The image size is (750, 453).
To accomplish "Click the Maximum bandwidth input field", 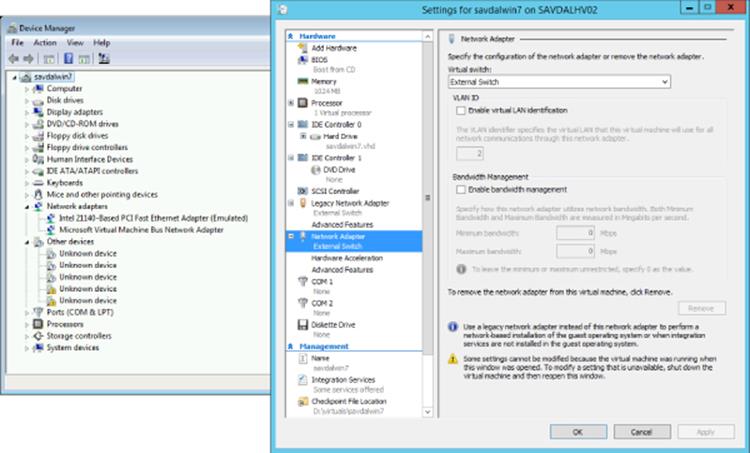I will (575, 251).
